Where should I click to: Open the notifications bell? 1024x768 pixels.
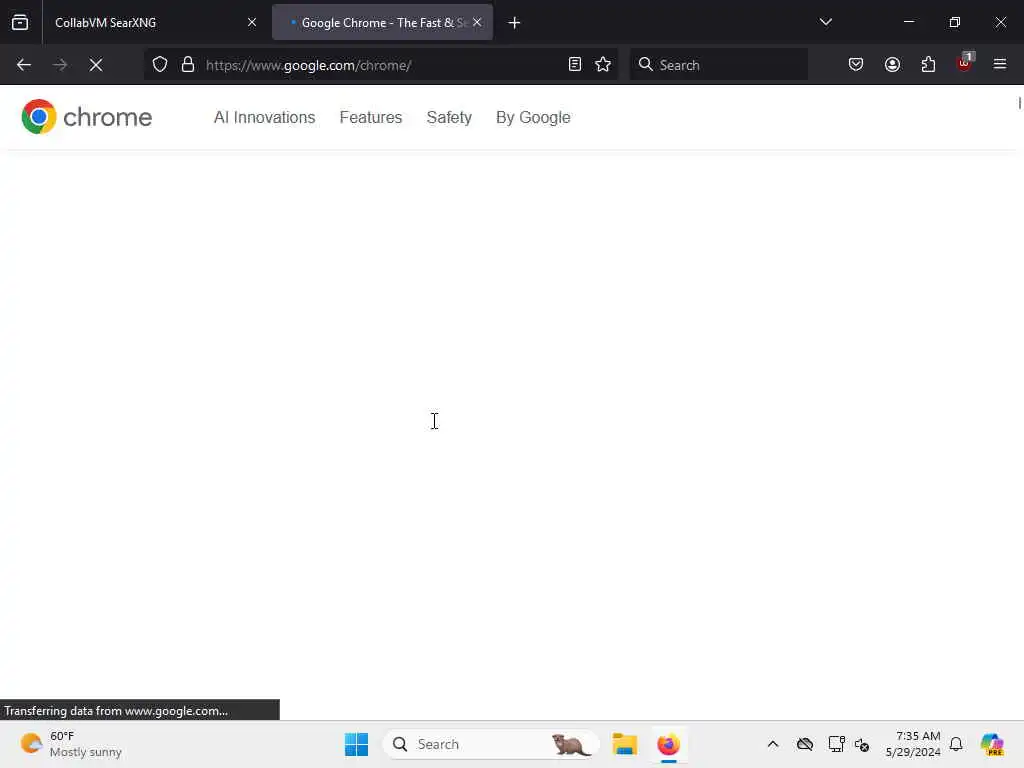(956, 744)
